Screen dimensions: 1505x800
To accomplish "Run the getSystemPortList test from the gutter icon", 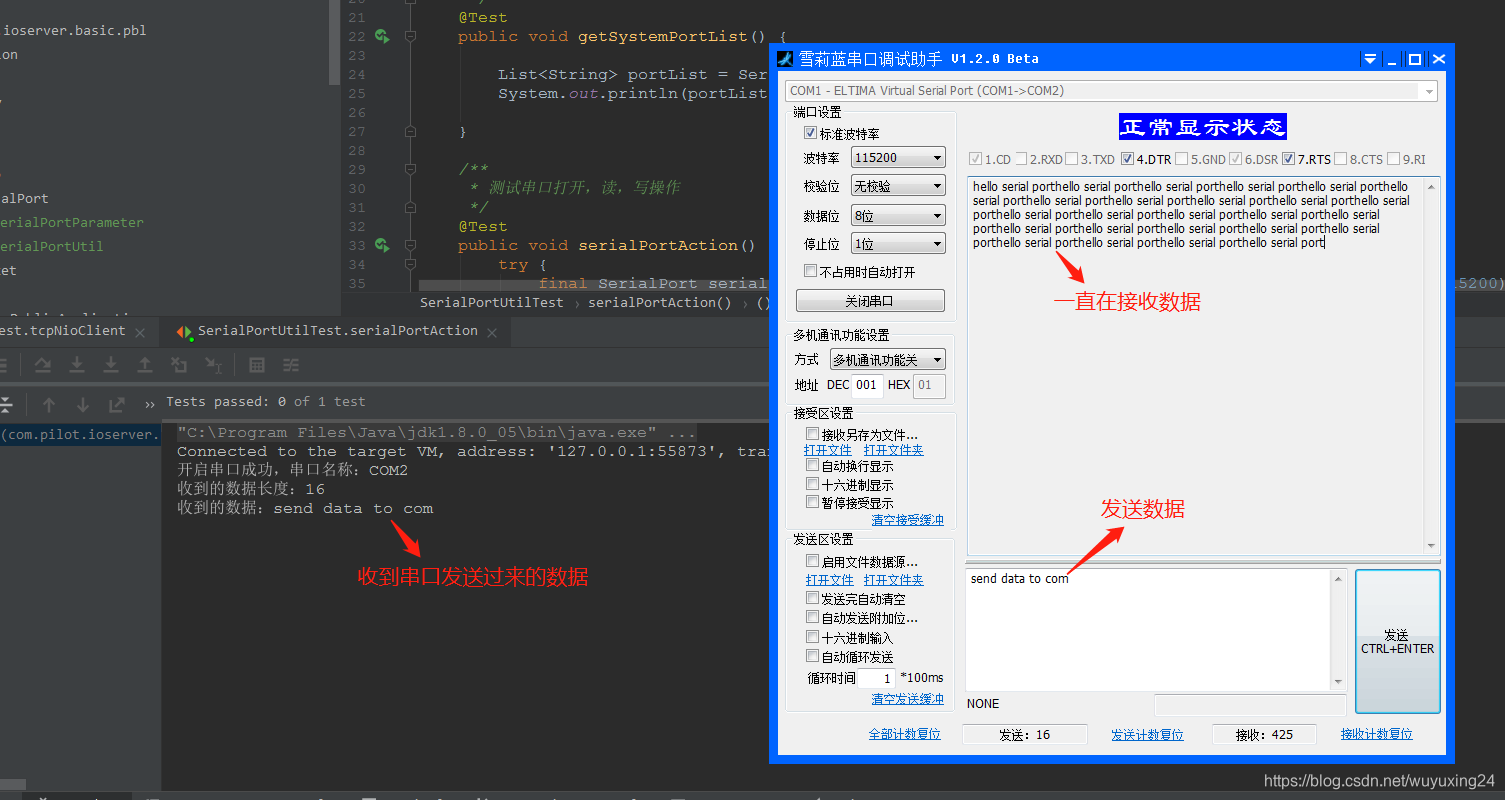I will pos(382,37).
